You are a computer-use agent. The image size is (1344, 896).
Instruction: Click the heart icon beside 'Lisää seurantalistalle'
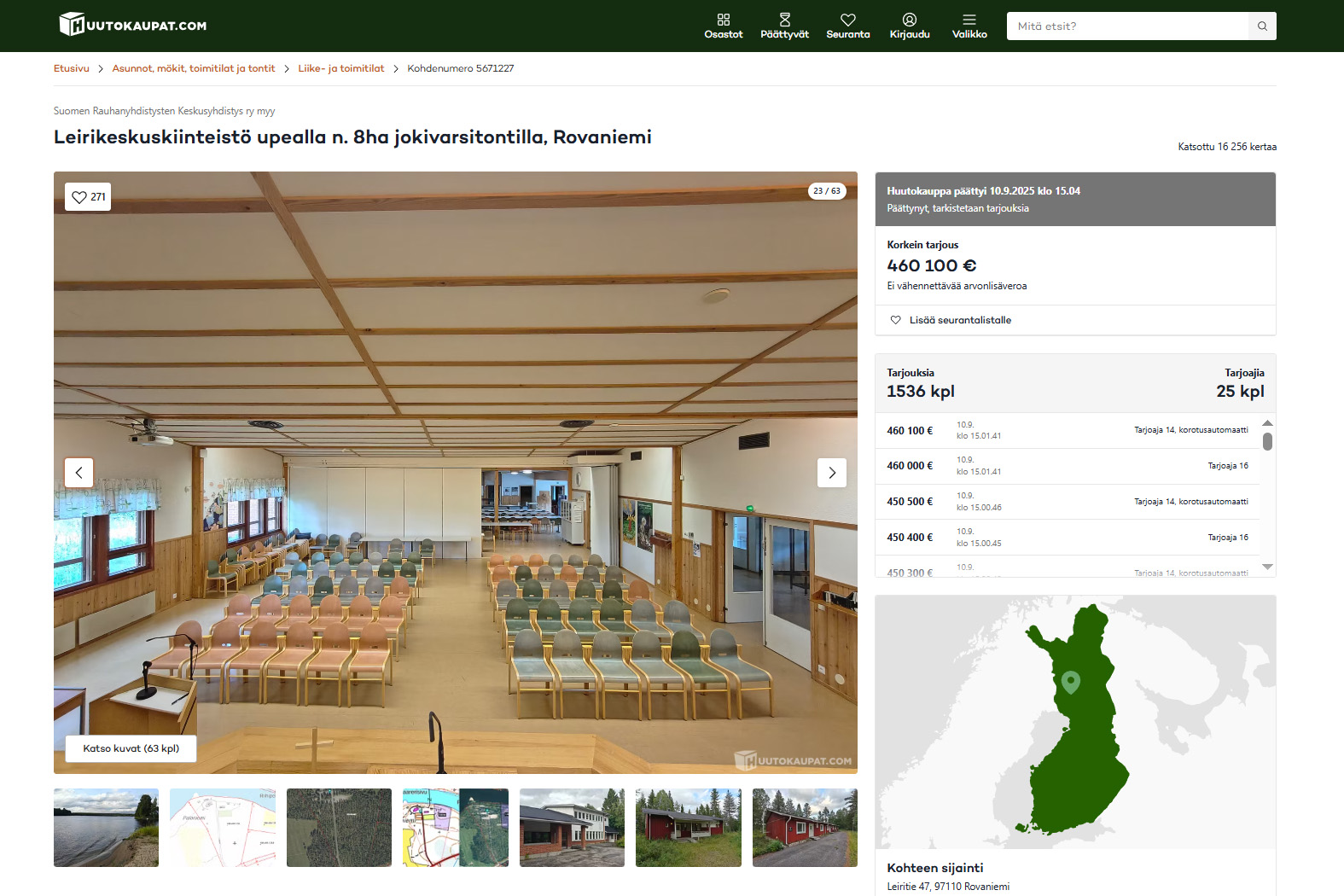point(895,320)
